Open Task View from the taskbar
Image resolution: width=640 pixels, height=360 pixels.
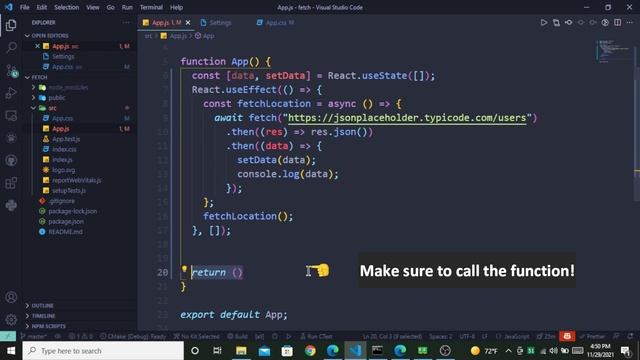click(217, 351)
